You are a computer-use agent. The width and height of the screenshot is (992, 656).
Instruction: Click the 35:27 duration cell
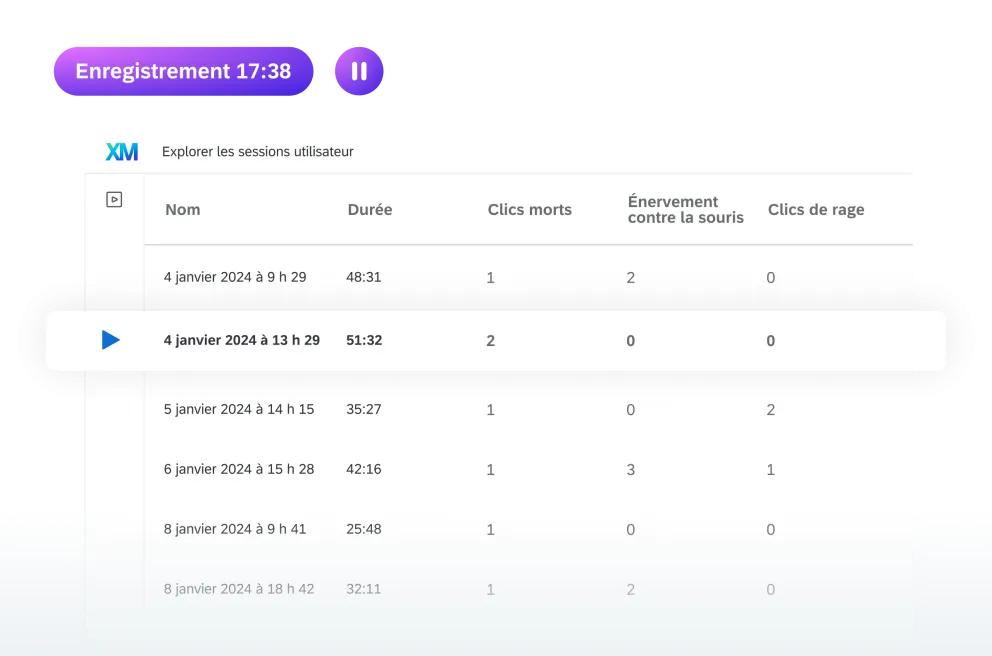[x=364, y=409]
